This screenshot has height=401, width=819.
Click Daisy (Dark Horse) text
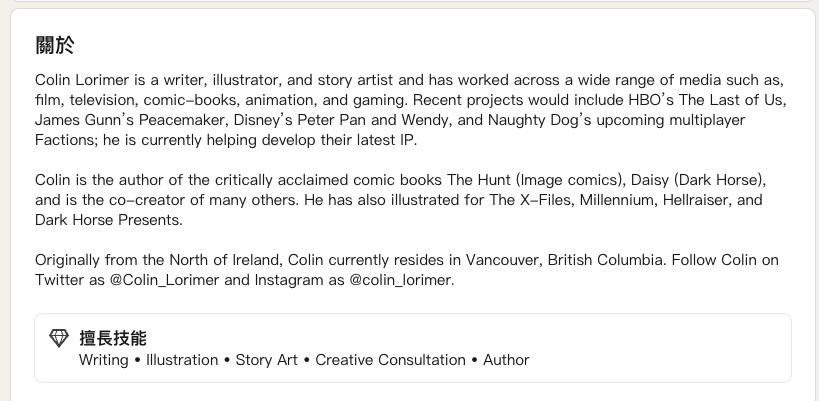point(697,180)
